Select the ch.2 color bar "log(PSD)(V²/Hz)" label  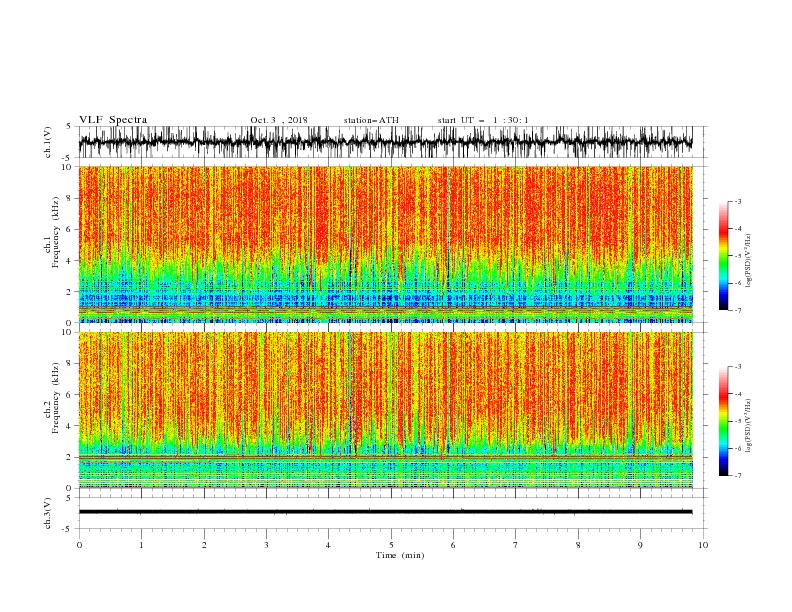749,426
